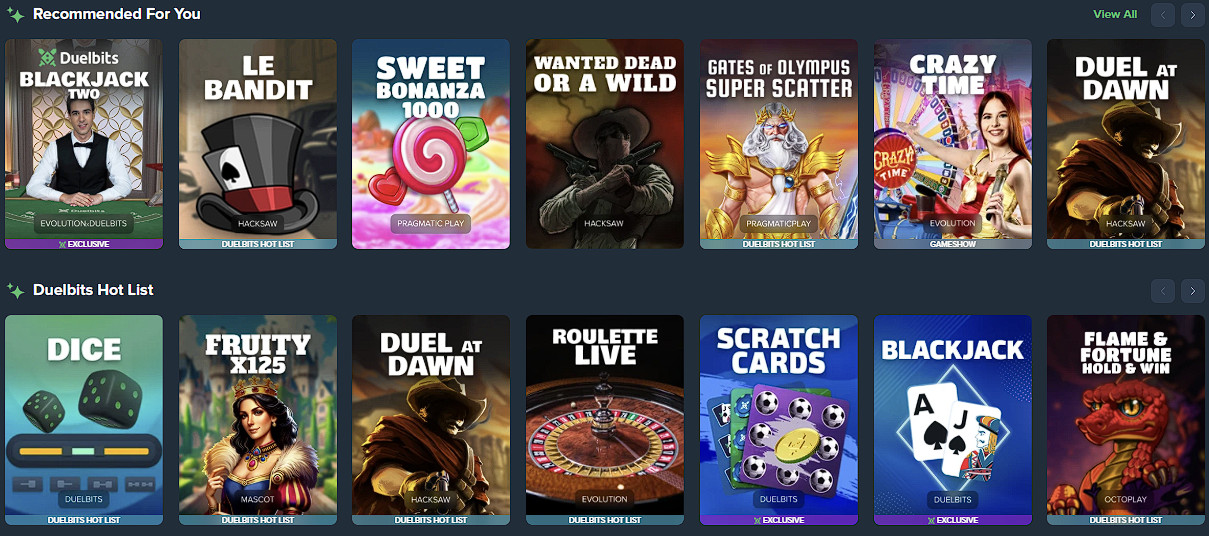Select Flame & Fortune Hold & Win

[1126, 420]
